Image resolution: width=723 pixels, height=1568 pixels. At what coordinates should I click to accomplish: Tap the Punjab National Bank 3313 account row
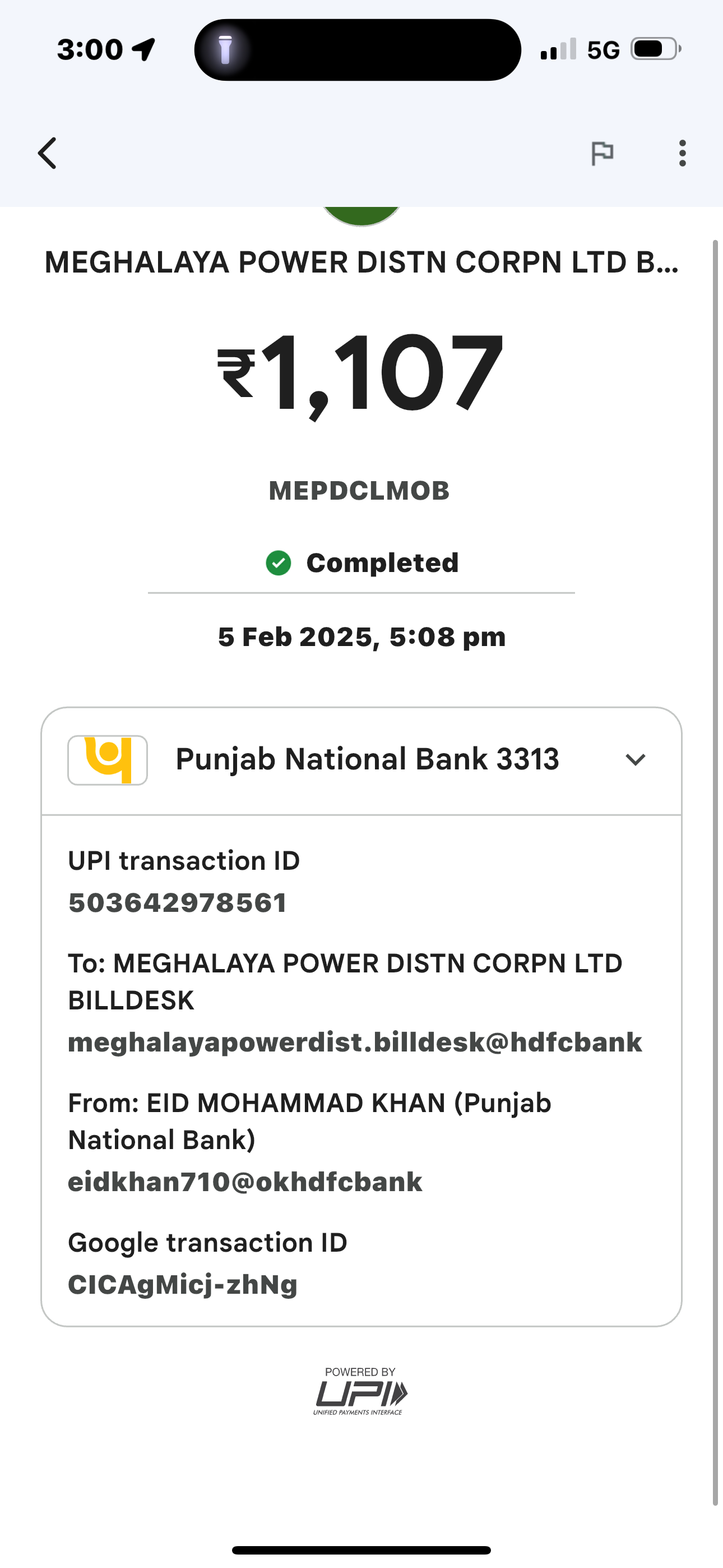[367, 760]
